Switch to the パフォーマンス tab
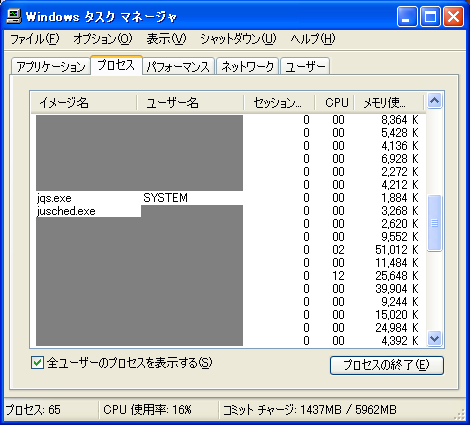 [178, 67]
